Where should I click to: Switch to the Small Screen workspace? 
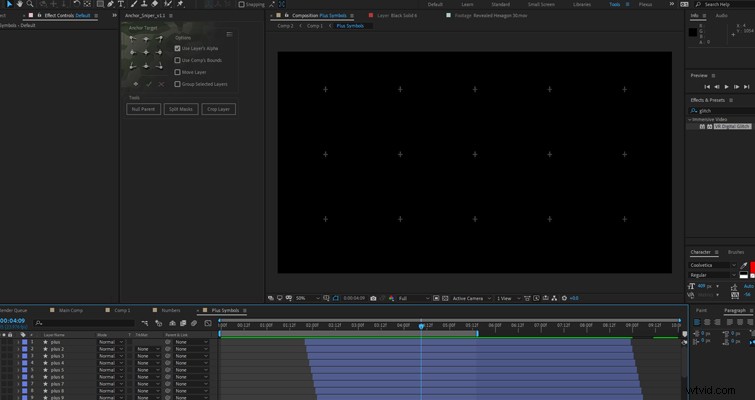[541, 4]
